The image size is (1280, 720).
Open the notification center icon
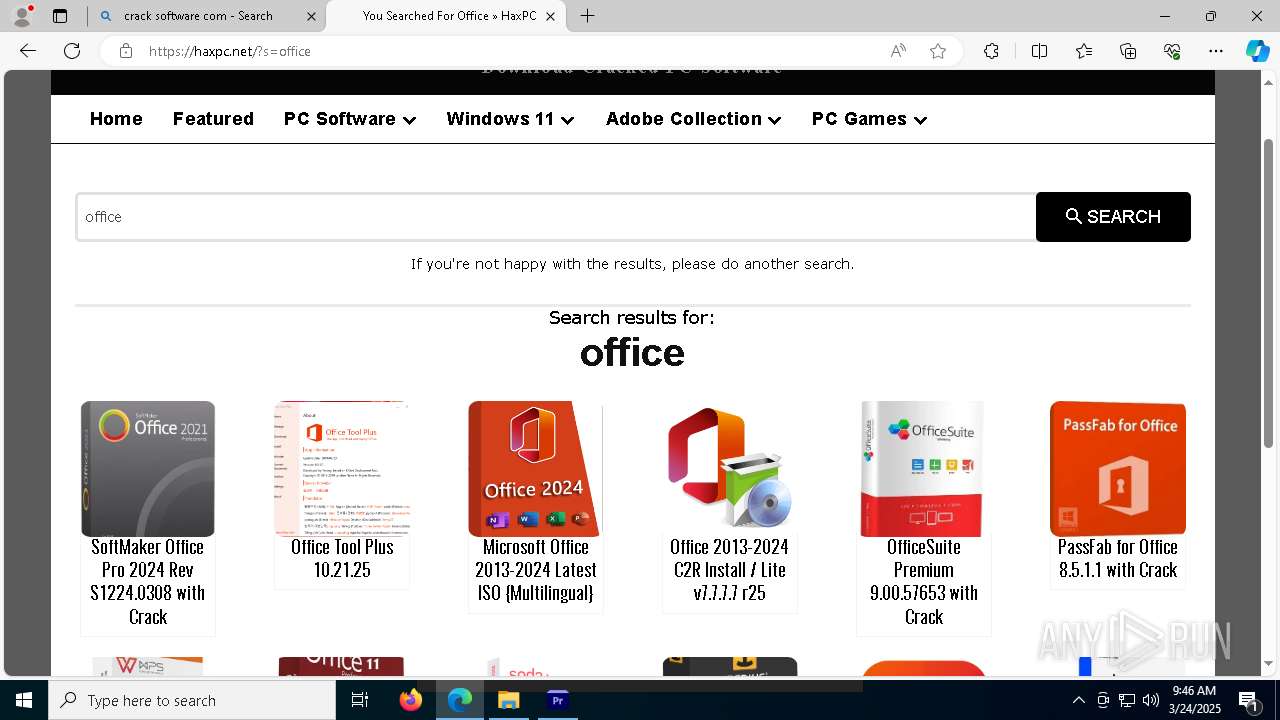pyautogui.click(x=1249, y=700)
